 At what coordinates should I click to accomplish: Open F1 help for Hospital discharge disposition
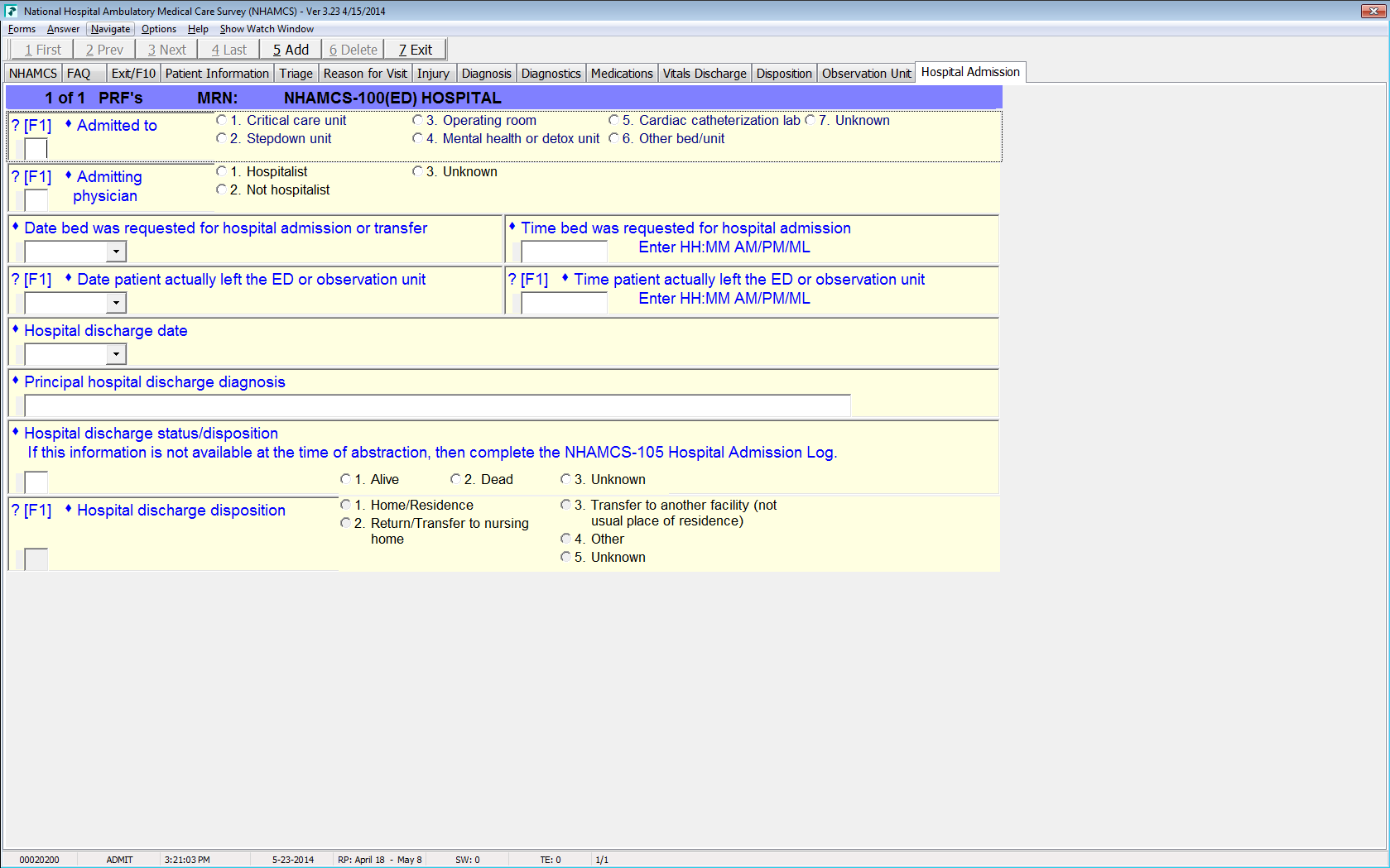point(32,511)
